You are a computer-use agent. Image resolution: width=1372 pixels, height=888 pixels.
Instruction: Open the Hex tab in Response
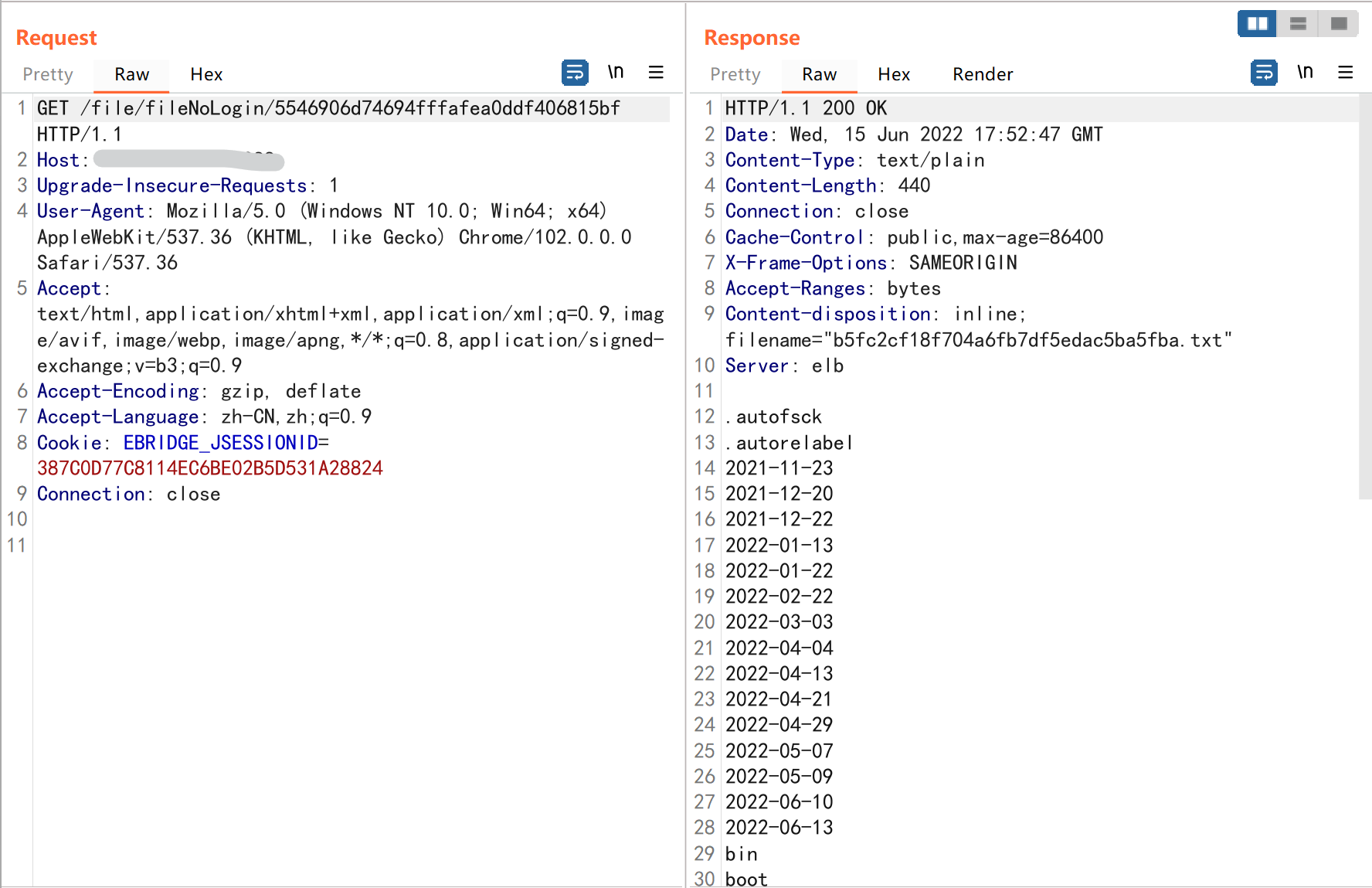[894, 74]
